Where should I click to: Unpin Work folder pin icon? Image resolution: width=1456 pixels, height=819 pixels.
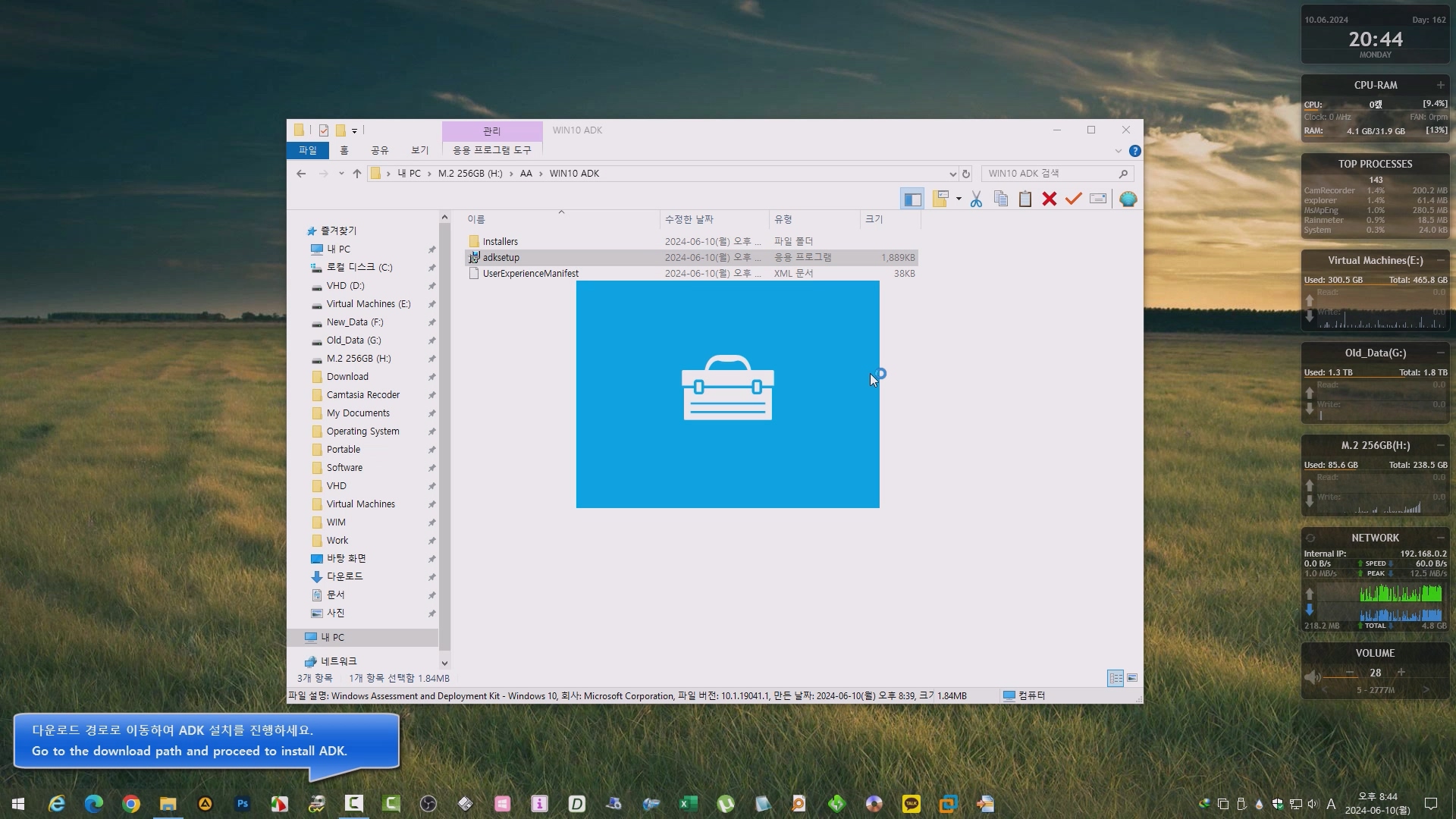click(x=431, y=541)
